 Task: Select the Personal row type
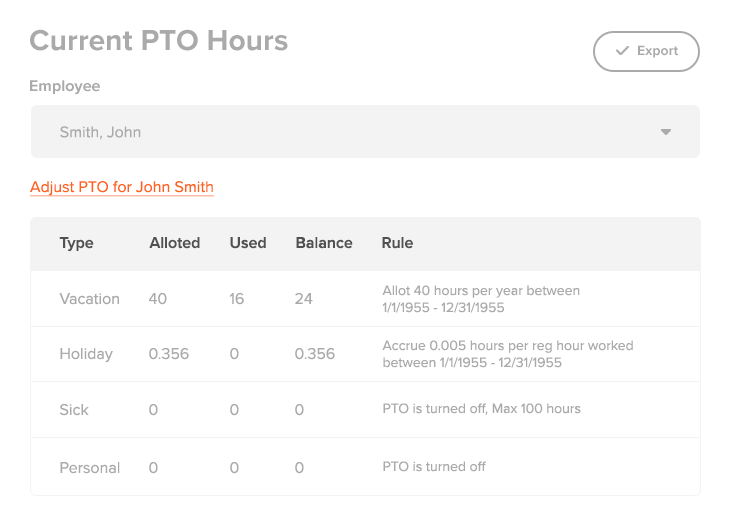coord(89,467)
